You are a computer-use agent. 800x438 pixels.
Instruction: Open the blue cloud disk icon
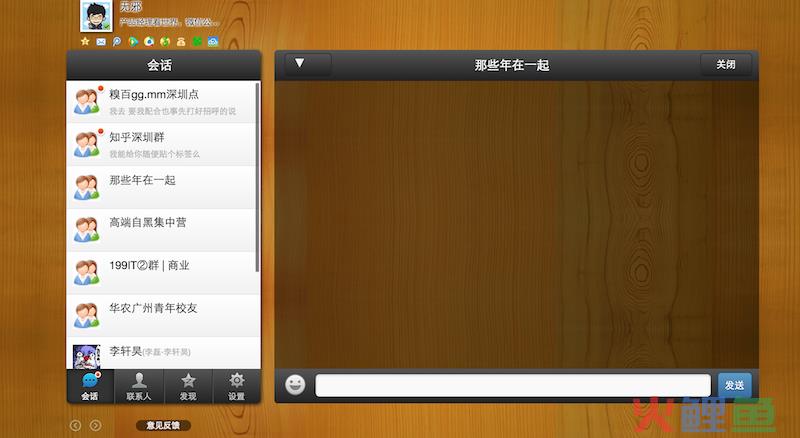(213, 41)
